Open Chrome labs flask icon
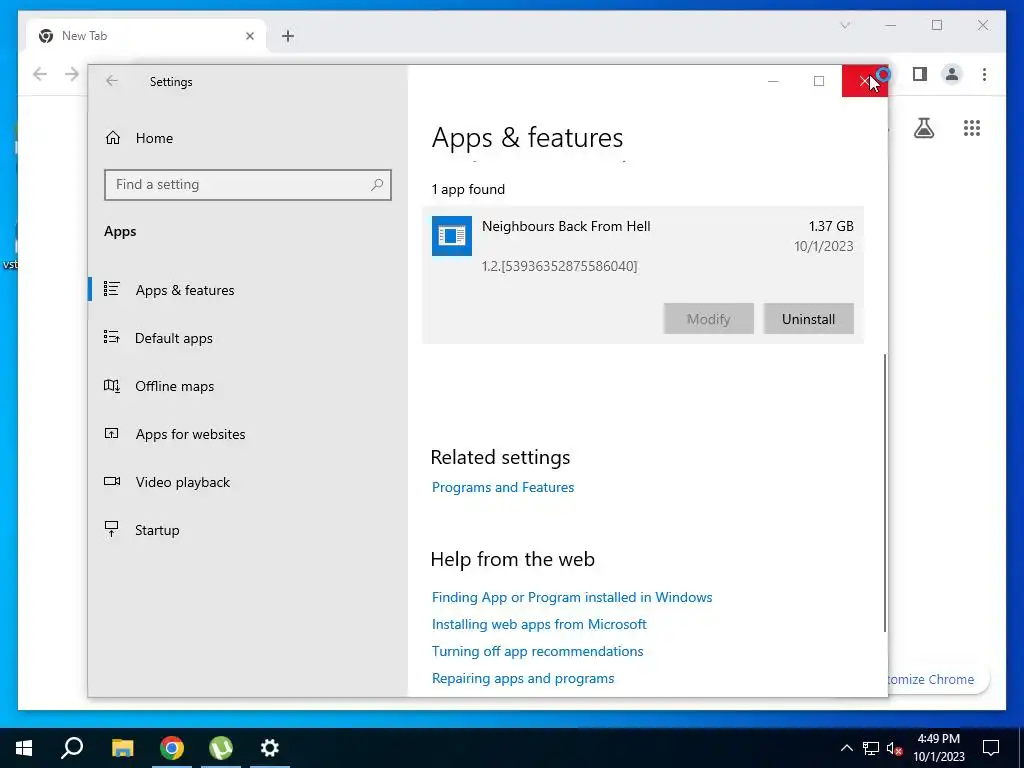Image resolution: width=1024 pixels, height=768 pixels. [923, 128]
